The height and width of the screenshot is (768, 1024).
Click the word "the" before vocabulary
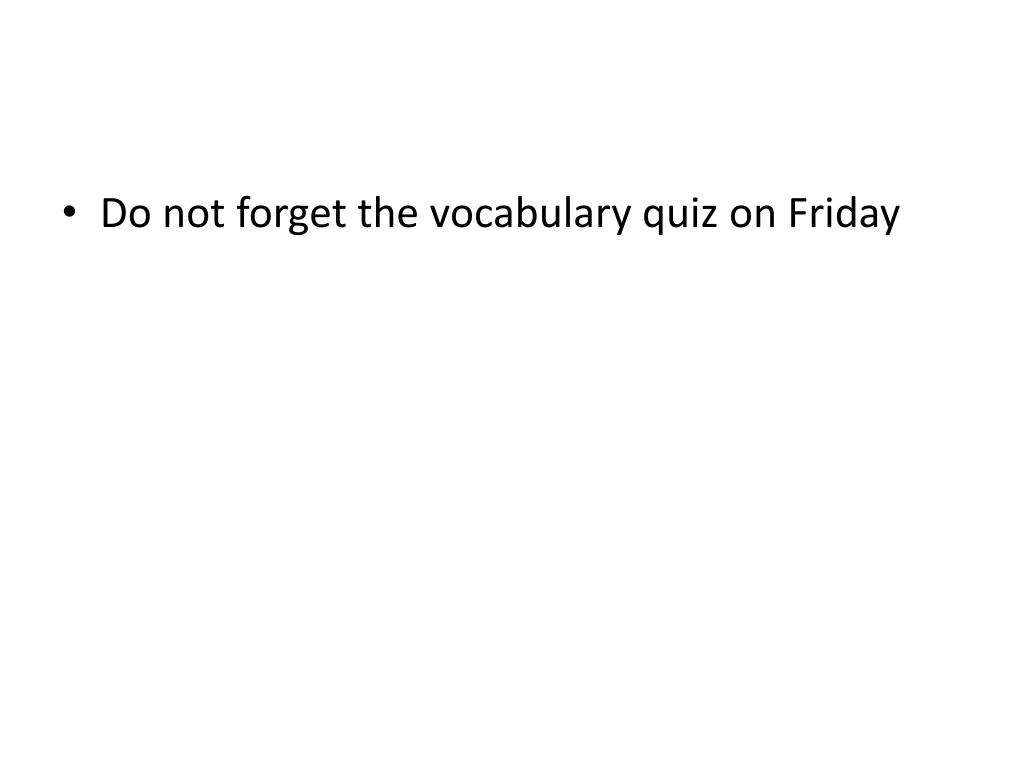tap(388, 212)
